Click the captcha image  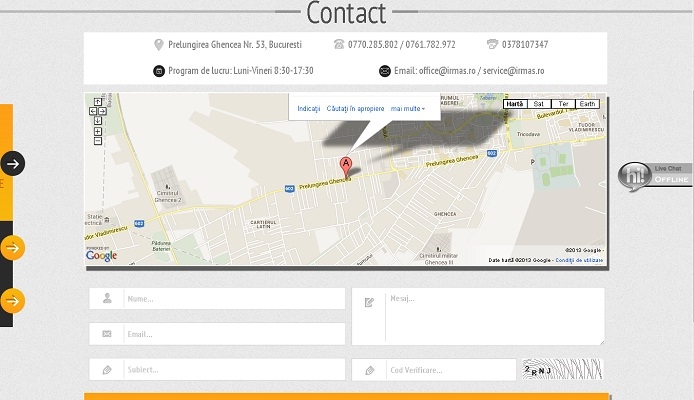tap(562, 369)
